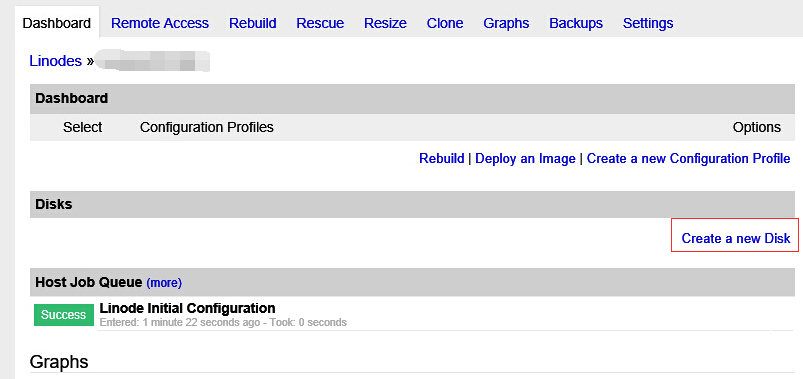This screenshot has height=379, width=803.
Task: Click the green Success status badge
Action: (64, 315)
